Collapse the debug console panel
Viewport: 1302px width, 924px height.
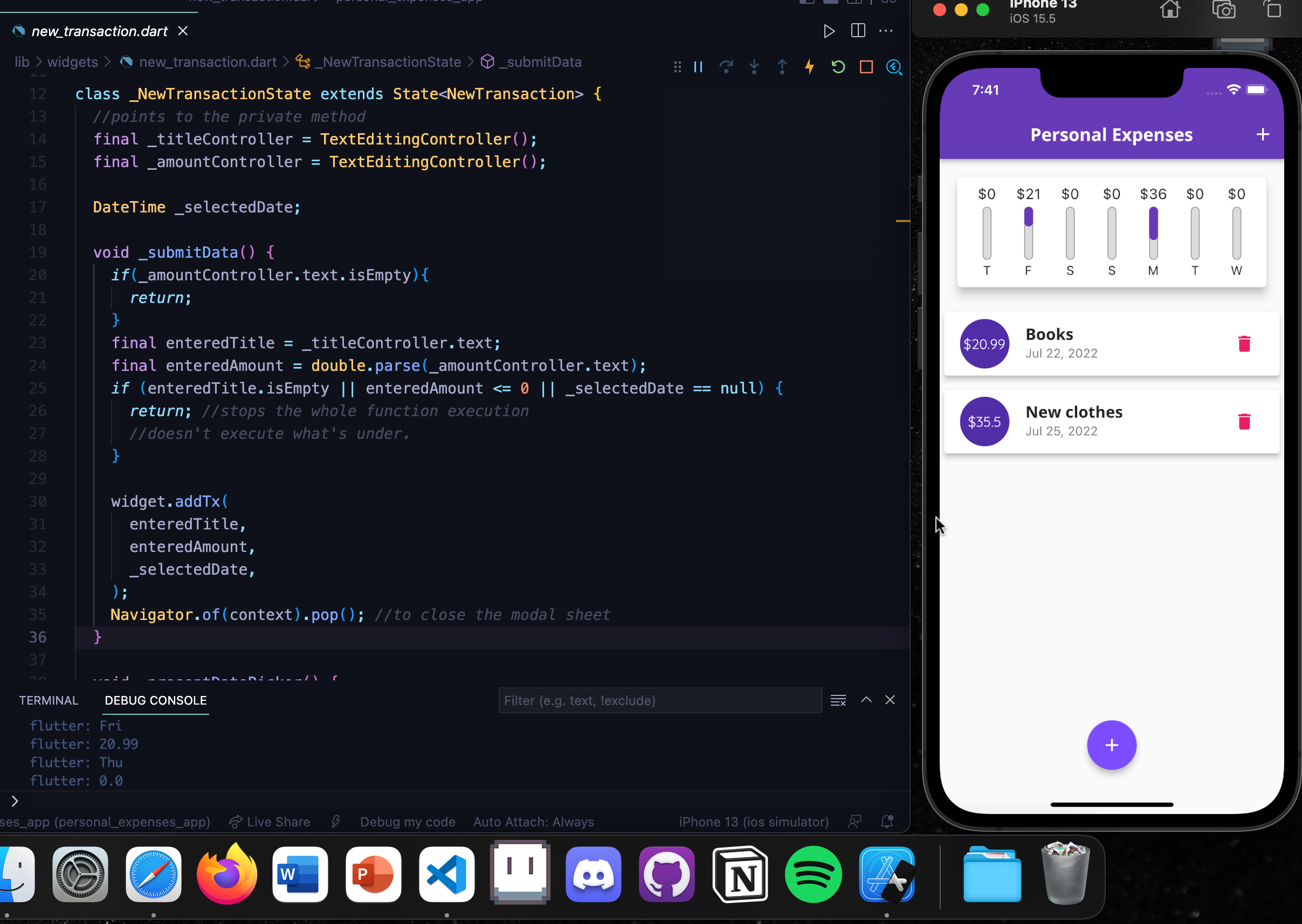pos(866,700)
